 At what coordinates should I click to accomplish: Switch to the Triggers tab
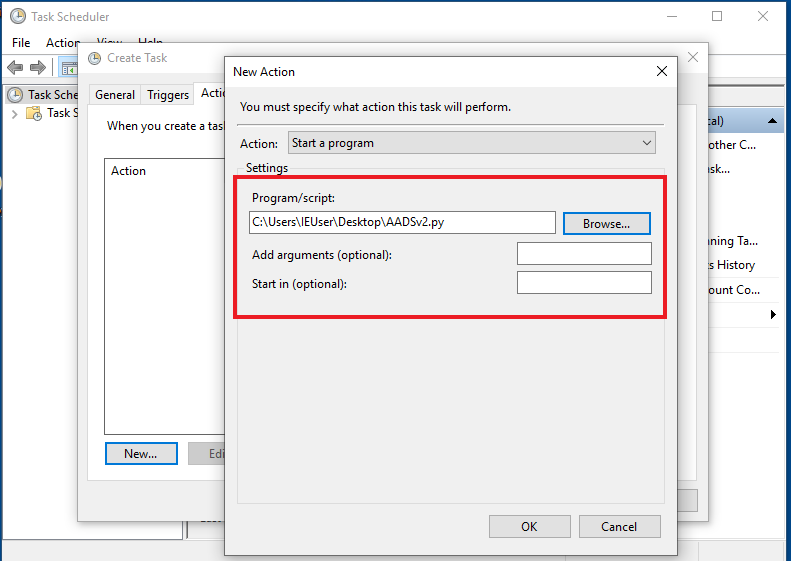click(167, 95)
